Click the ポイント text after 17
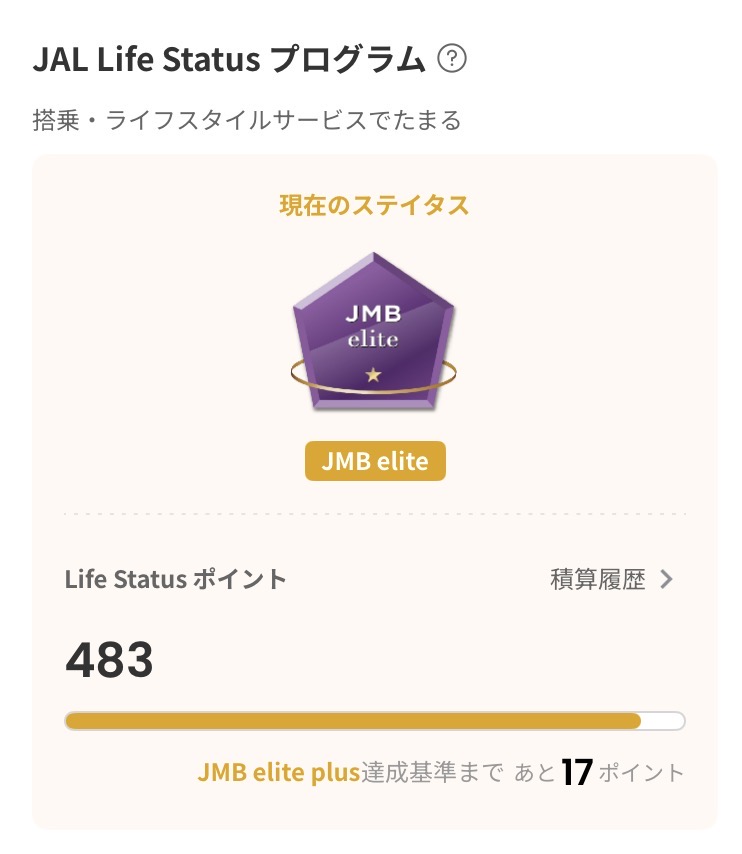This screenshot has height=854, width=742. coord(642,772)
